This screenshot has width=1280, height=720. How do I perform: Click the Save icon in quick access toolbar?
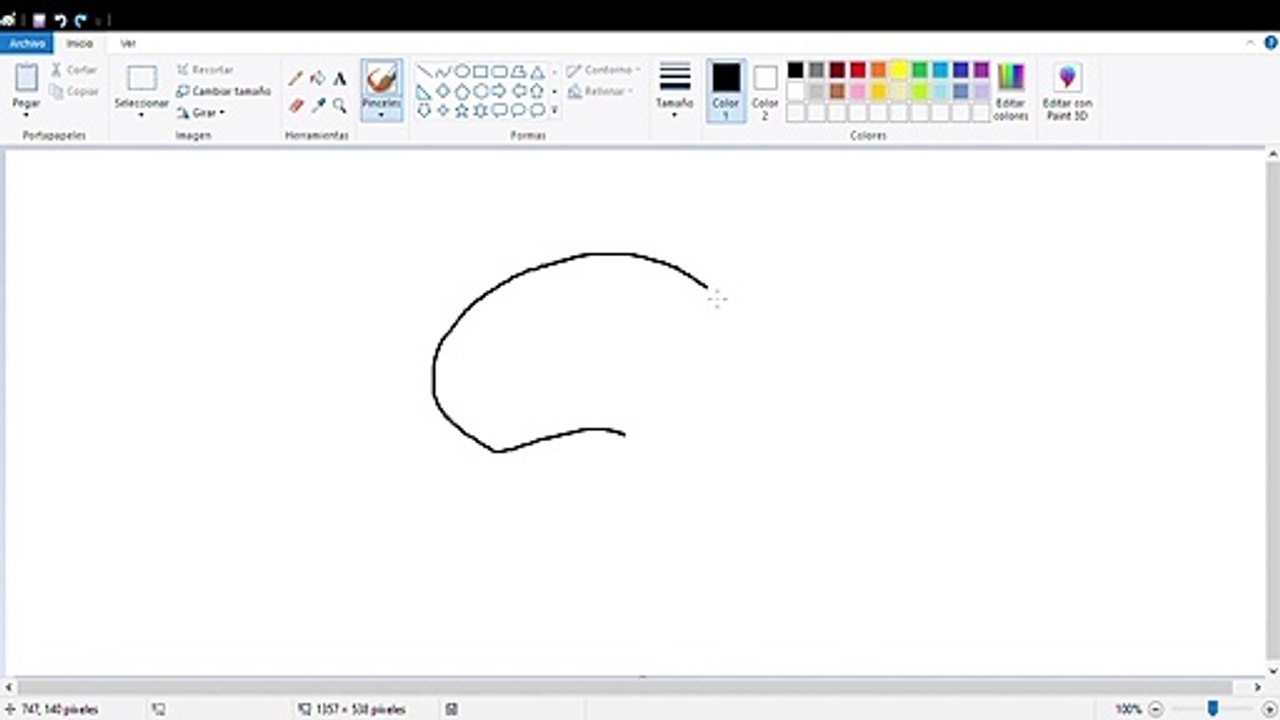point(39,20)
